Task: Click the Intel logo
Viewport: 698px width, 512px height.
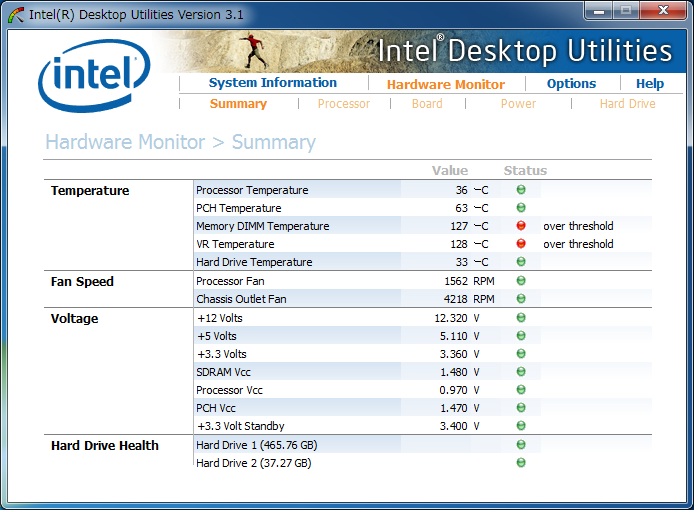Action: (x=94, y=76)
